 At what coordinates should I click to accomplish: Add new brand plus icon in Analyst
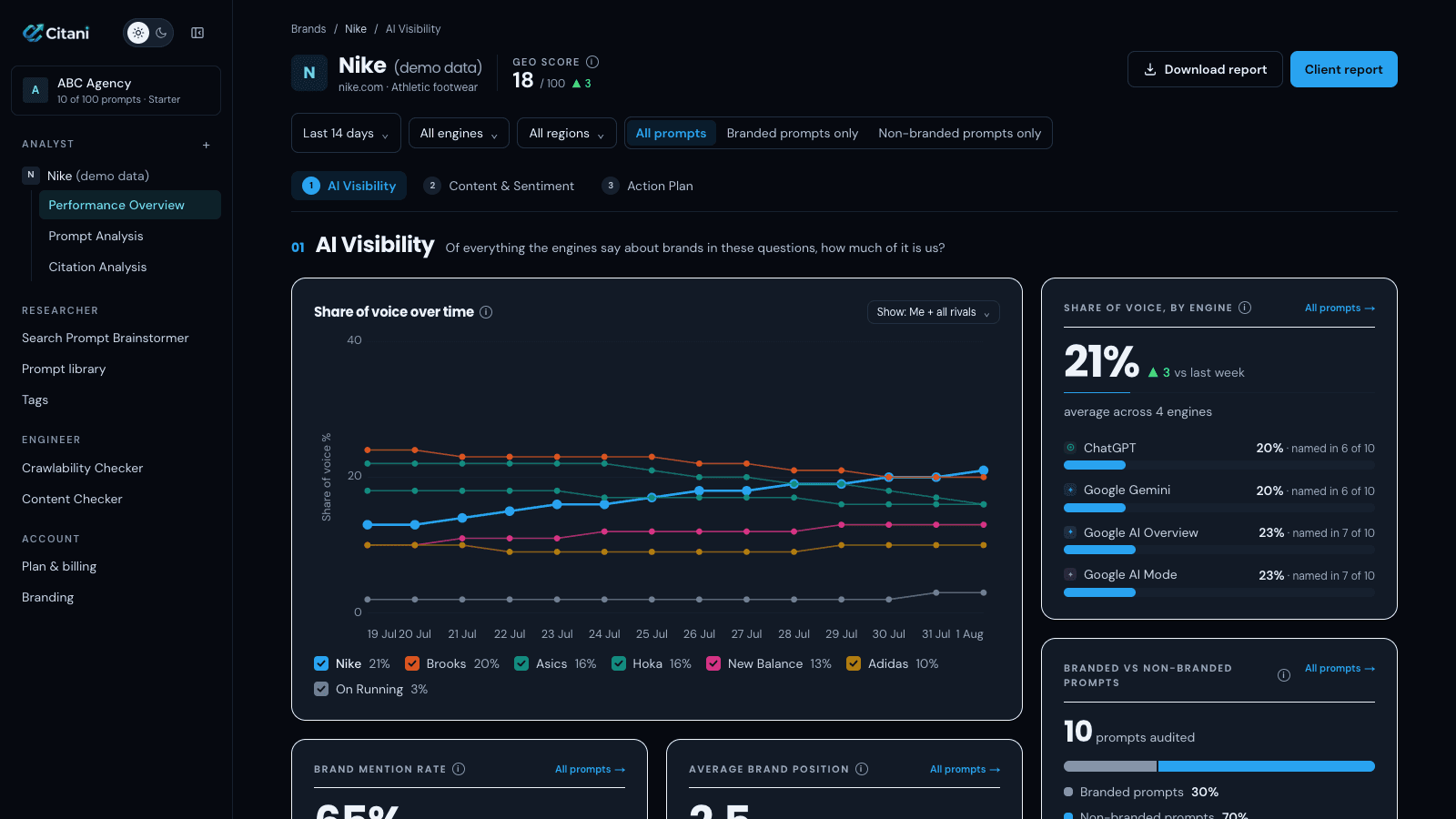207,145
